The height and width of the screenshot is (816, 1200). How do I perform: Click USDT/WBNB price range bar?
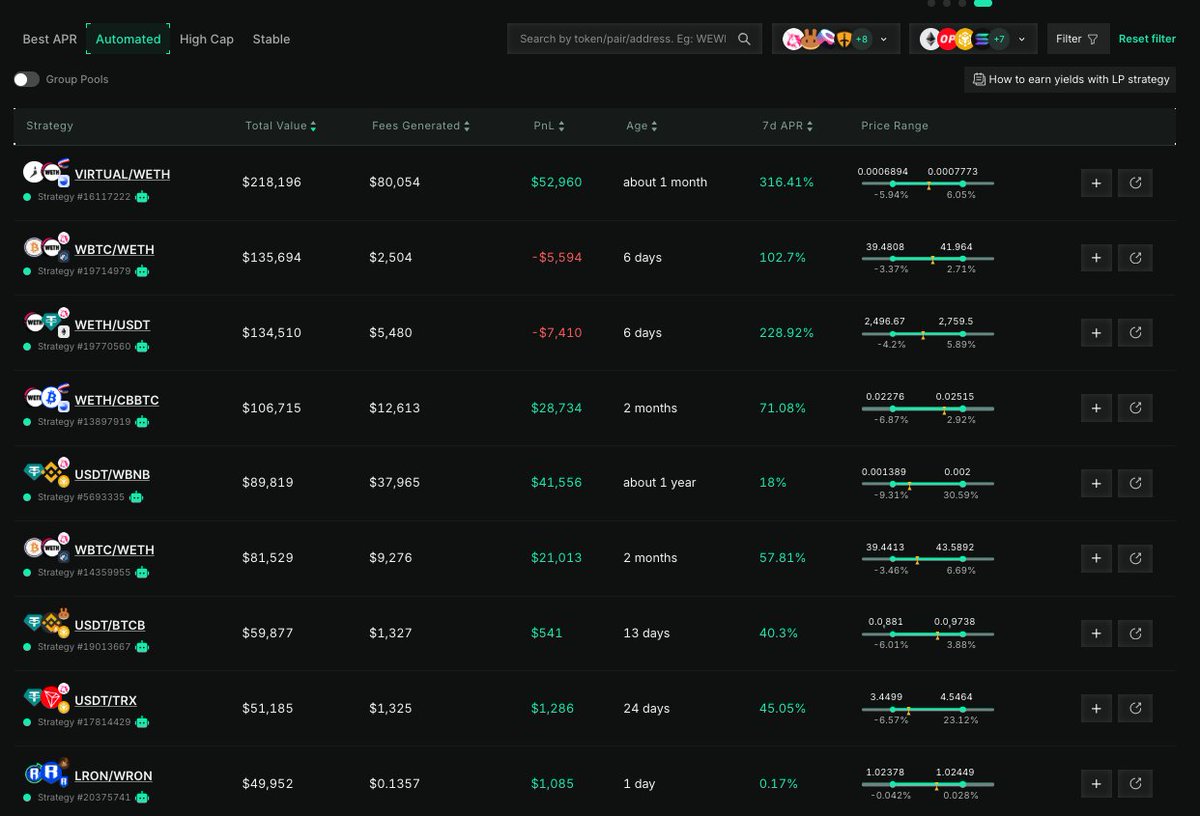[928, 483]
